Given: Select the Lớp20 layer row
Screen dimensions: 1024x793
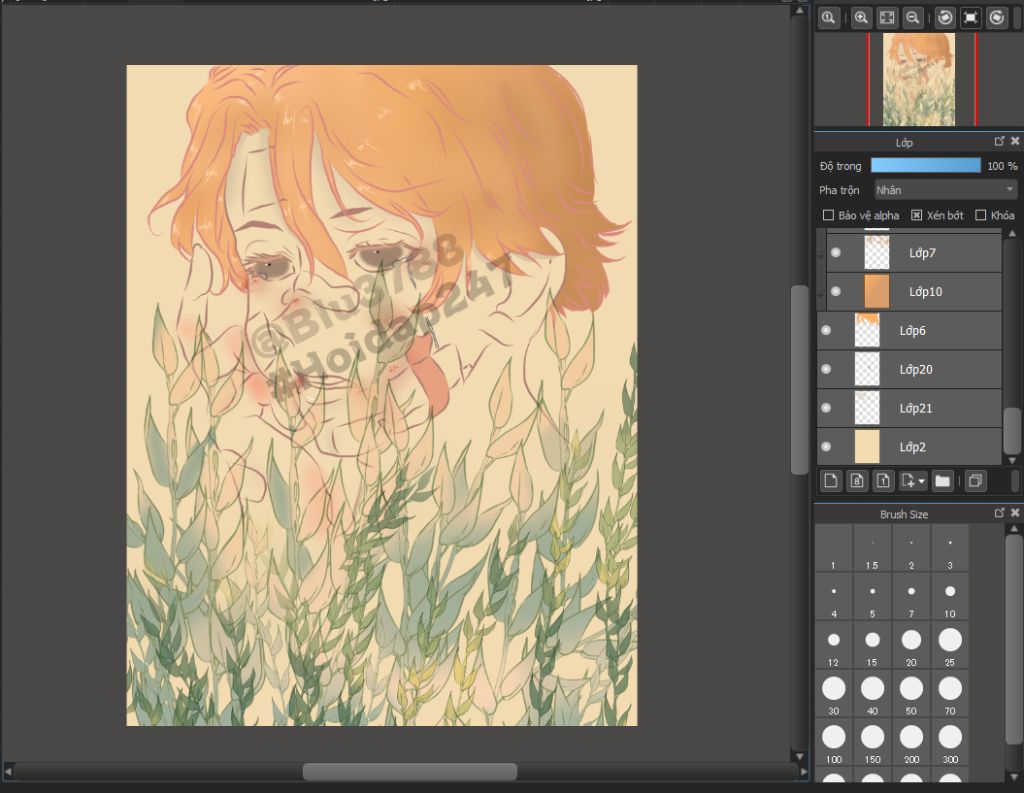Looking at the screenshot, I should pyautogui.click(x=910, y=369).
